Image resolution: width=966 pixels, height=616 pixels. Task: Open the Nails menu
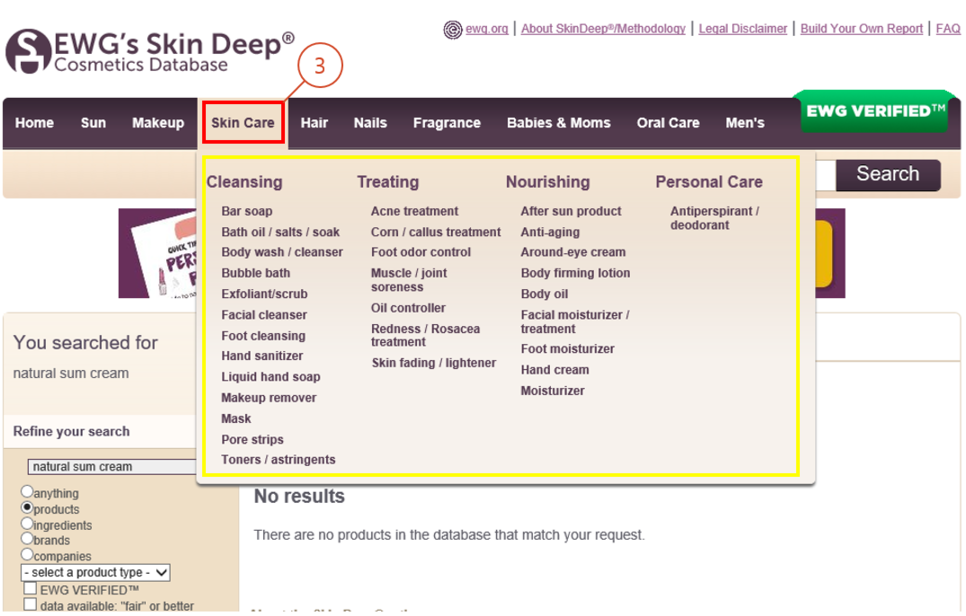point(370,123)
